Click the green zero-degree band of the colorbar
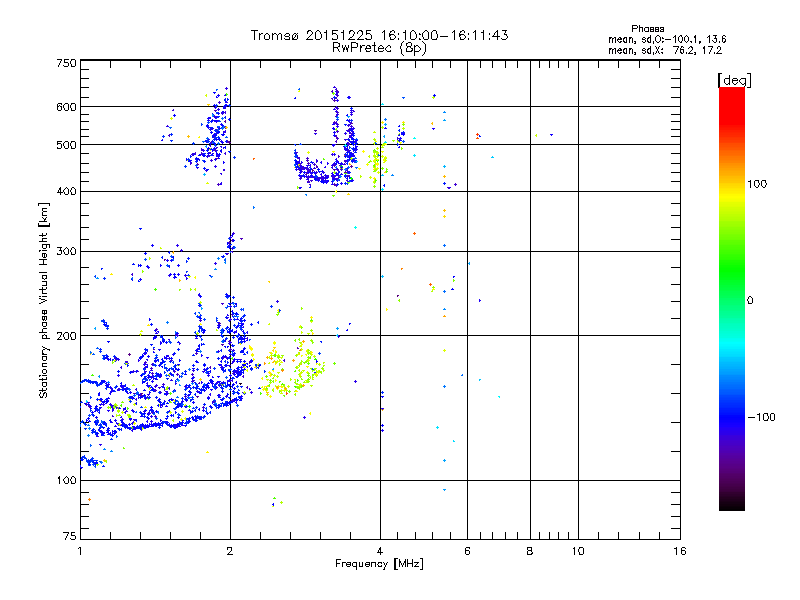 (x=732, y=300)
